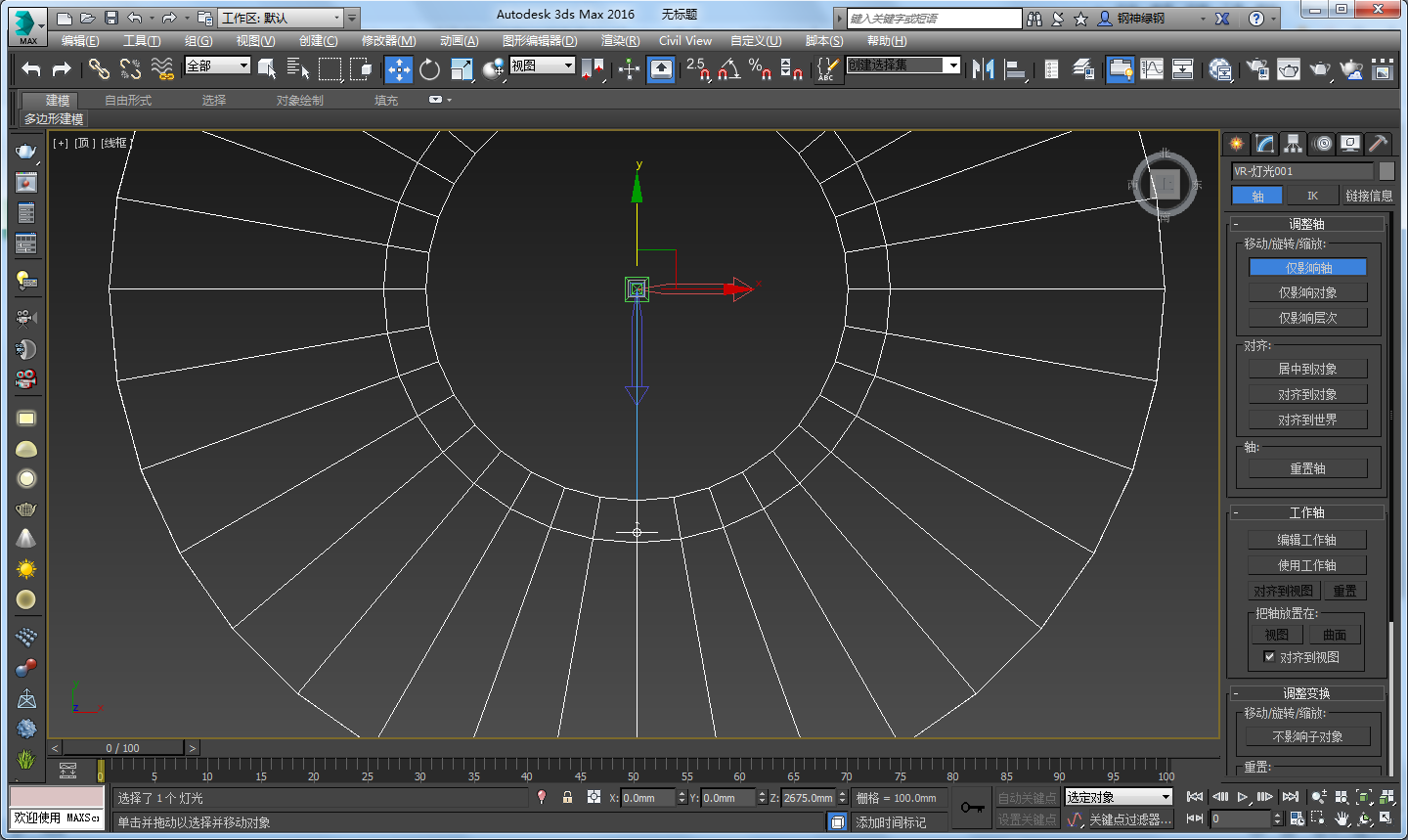Click the object color swatch beside name
The width and height of the screenshot is (1408, 840).
tap(1386, 171)
